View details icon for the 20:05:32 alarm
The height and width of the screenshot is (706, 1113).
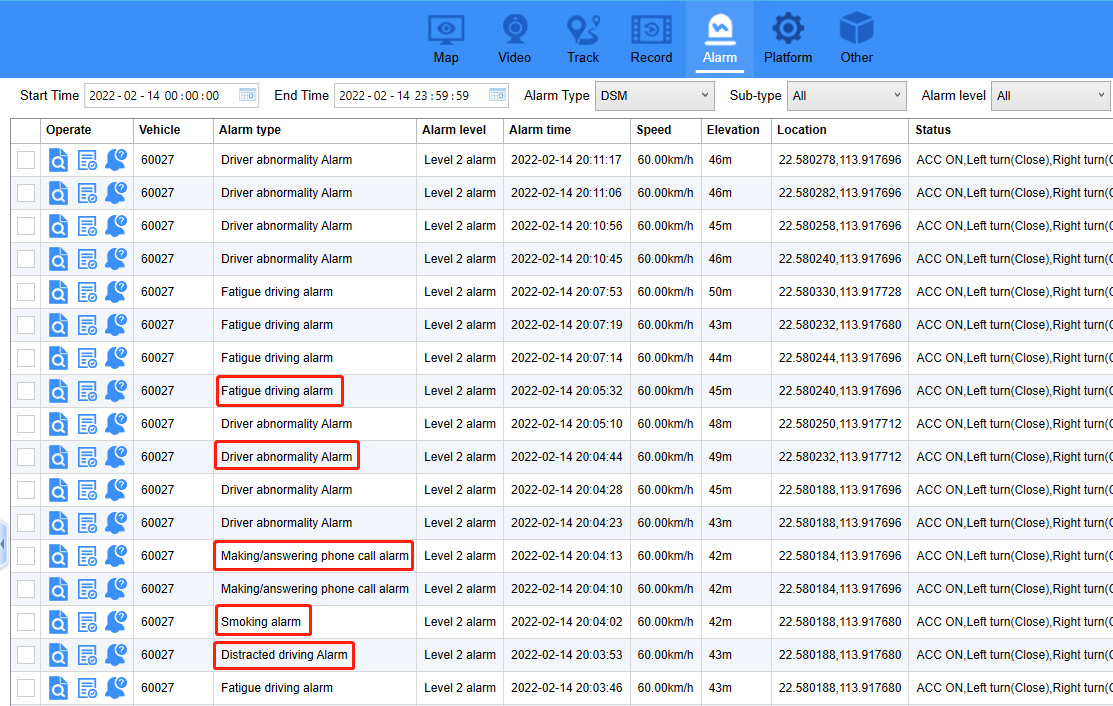[58, 391]
